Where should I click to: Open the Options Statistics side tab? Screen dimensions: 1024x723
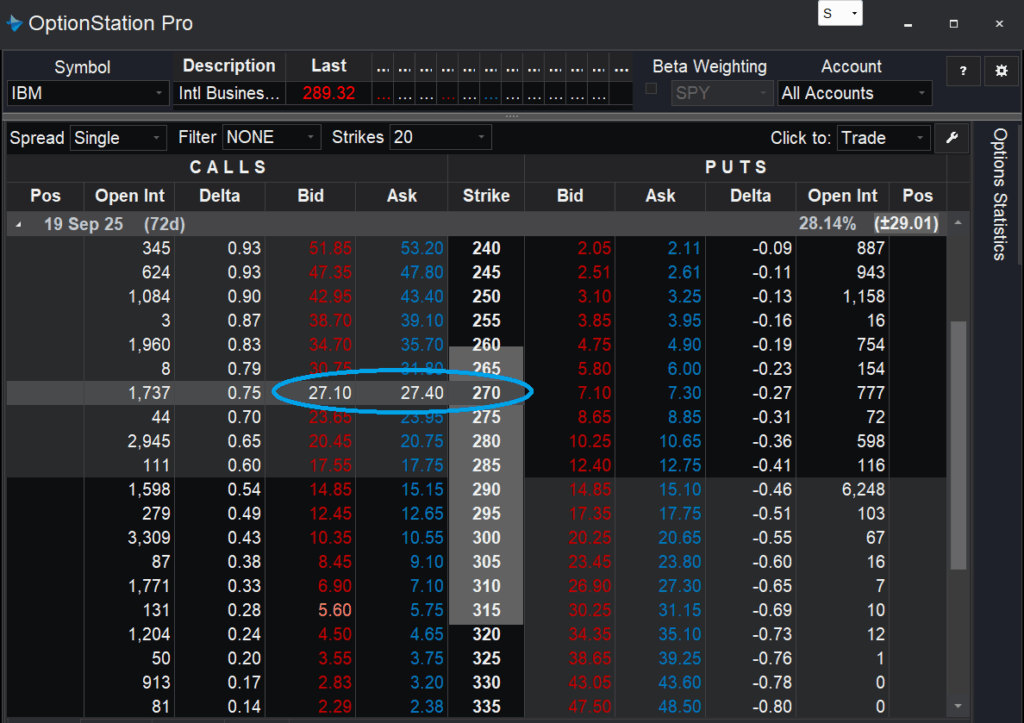coord(999,195)
